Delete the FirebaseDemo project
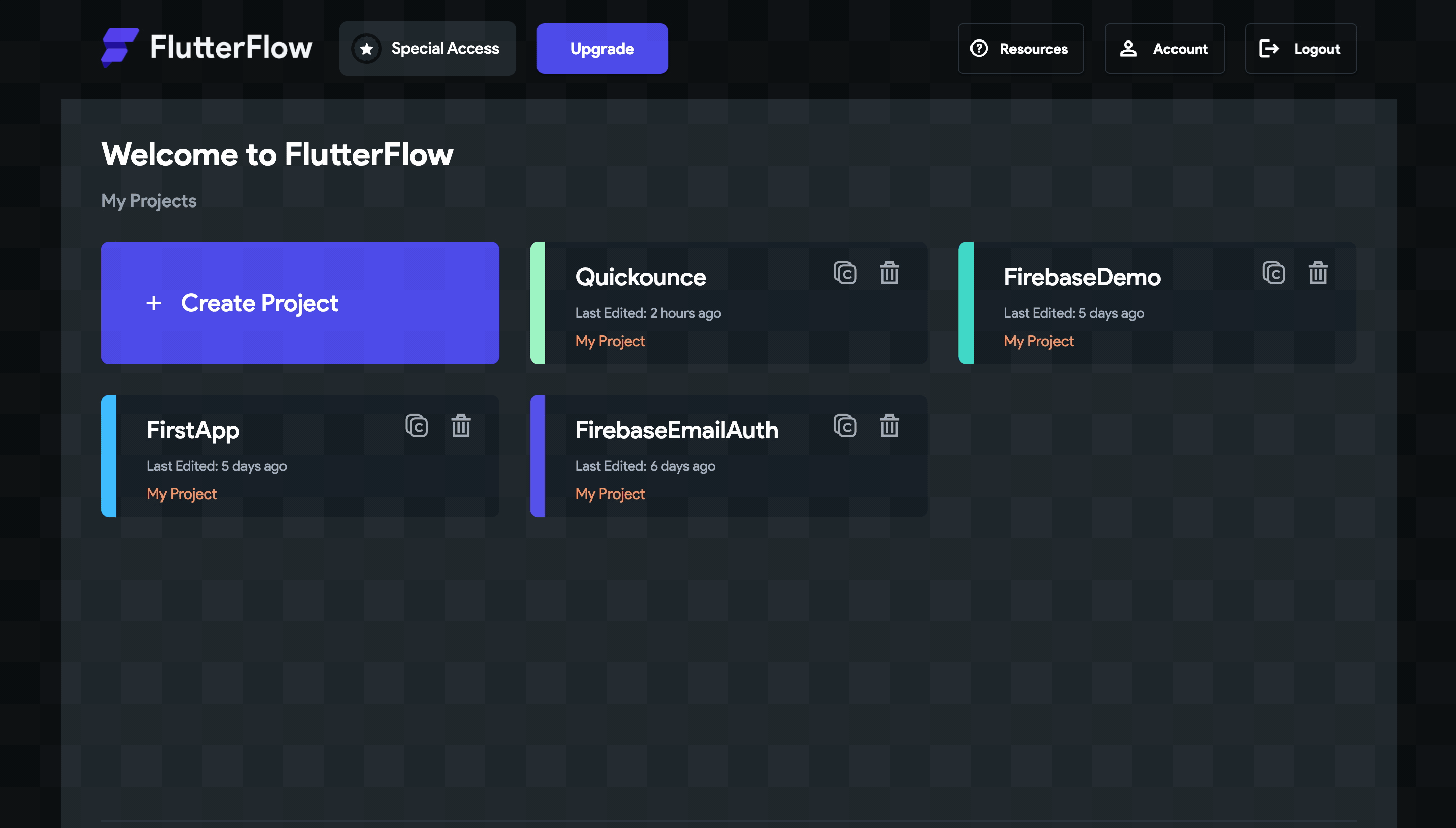Viewport: 1456px width, 828px height. [x=1318, y=273]
